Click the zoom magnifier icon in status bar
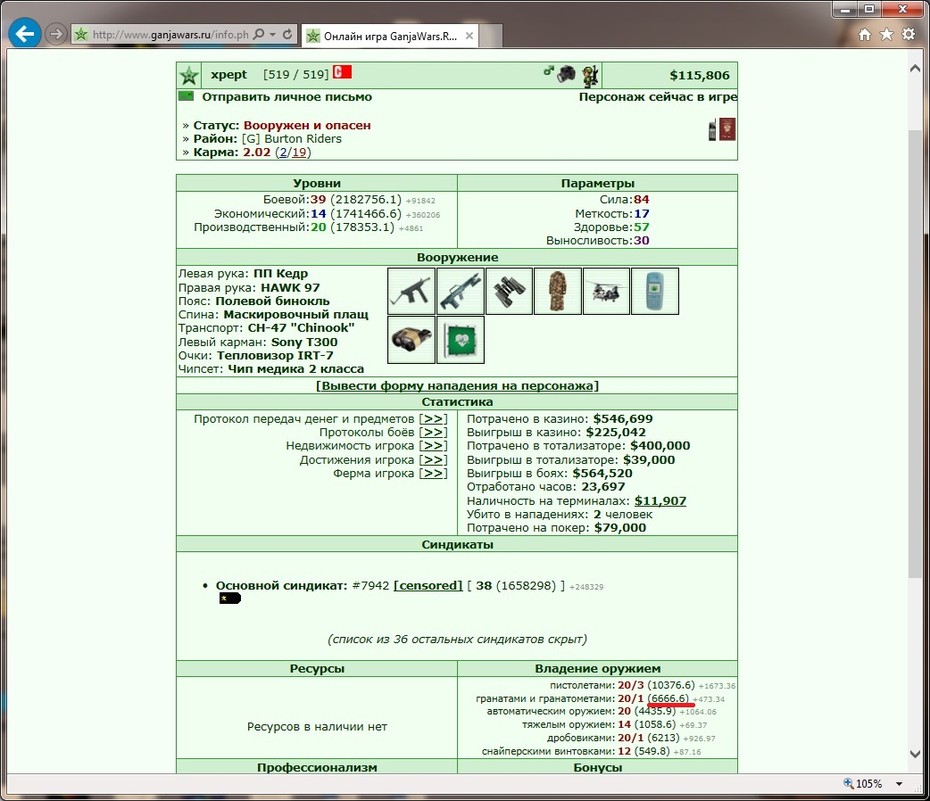 tap(848, 783)
